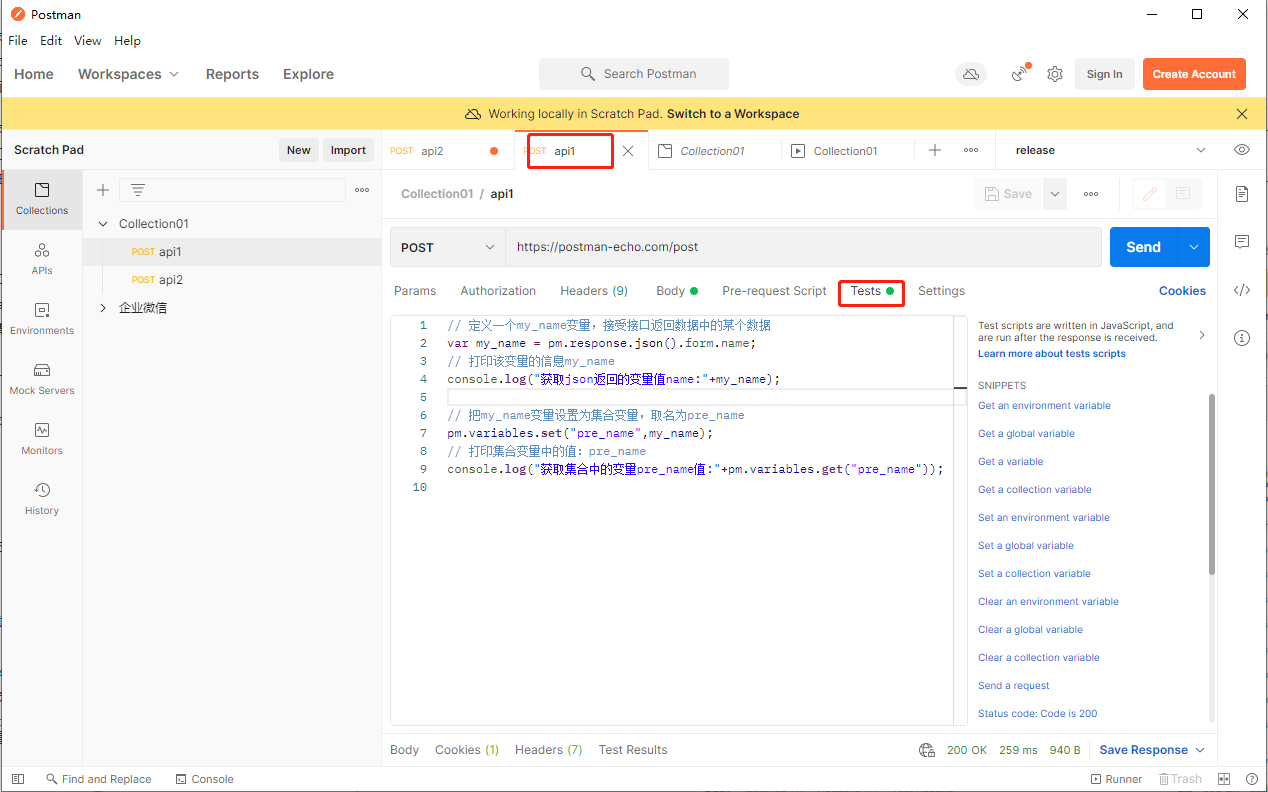Open the Save button dropdown arrow

[x=1055, y=194]
